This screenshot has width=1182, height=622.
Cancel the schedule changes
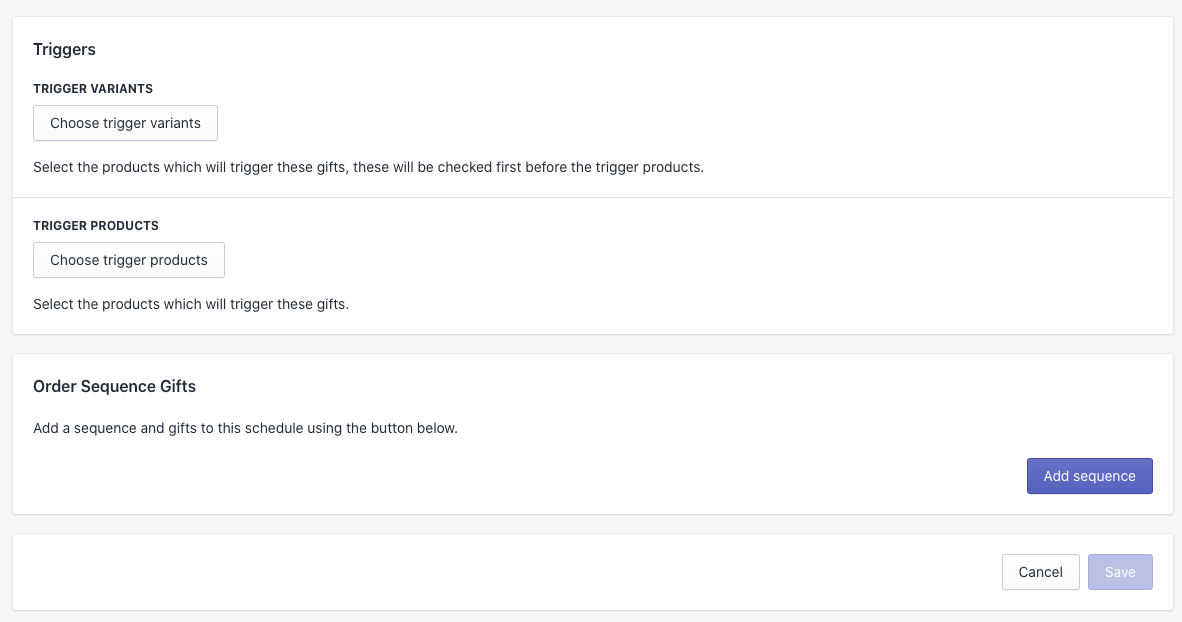[x=1040, y=572]
